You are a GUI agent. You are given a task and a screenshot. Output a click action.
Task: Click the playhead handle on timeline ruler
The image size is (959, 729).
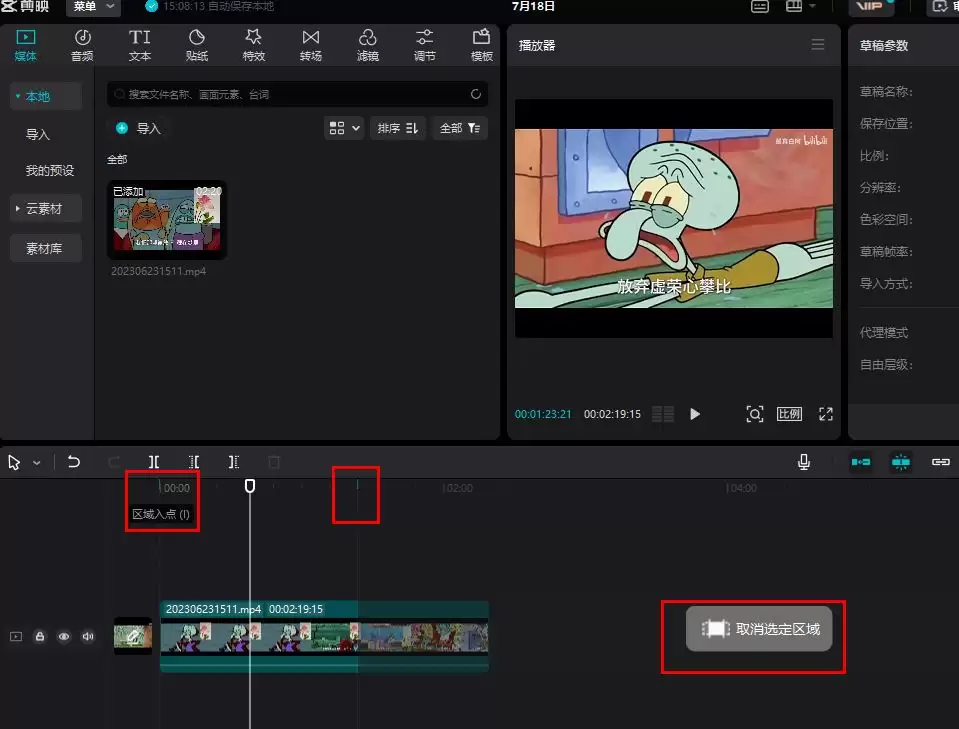pyautogui.click(x=250, y=486)
